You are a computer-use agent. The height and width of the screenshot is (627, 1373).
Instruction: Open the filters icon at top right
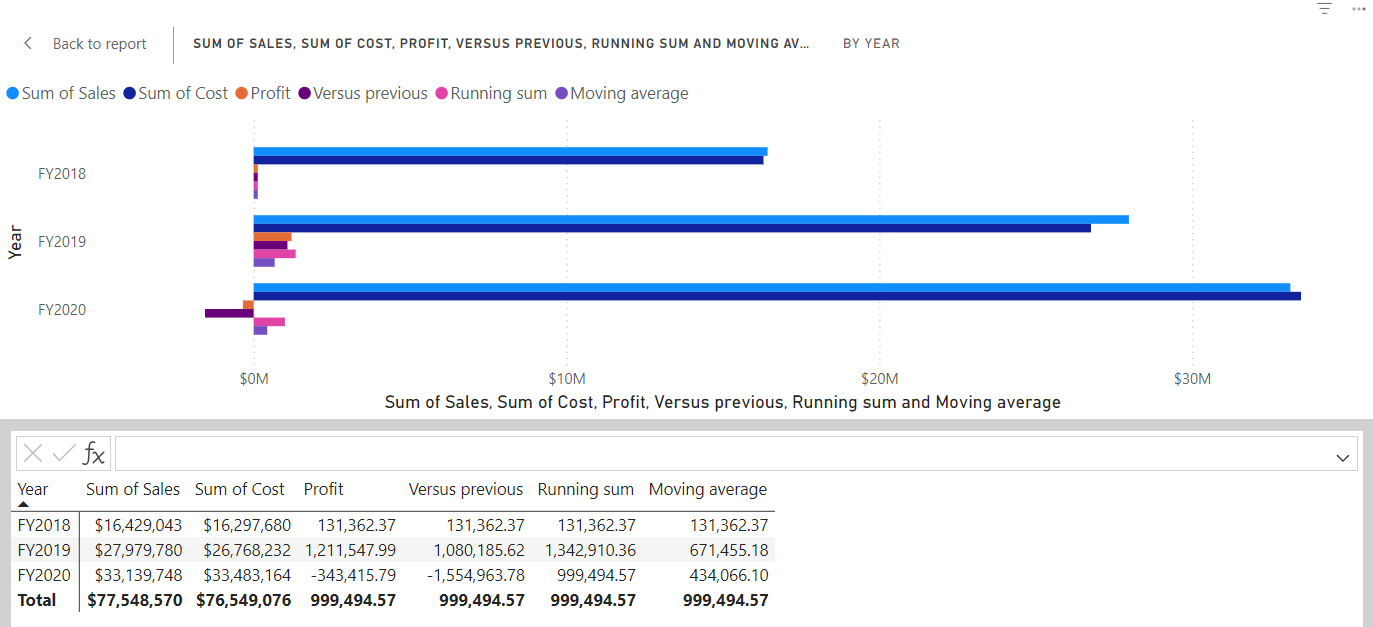1325,8
